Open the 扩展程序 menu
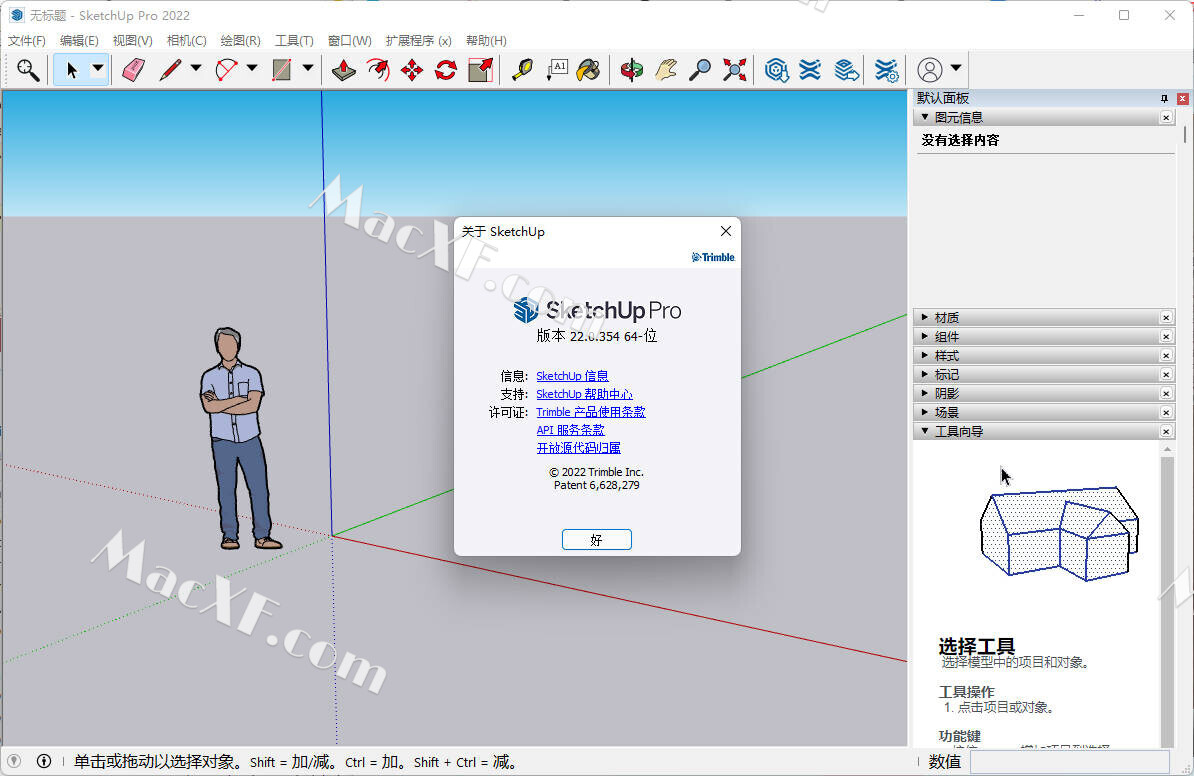This screenshot has width=1194, height=776. (418, 40)
